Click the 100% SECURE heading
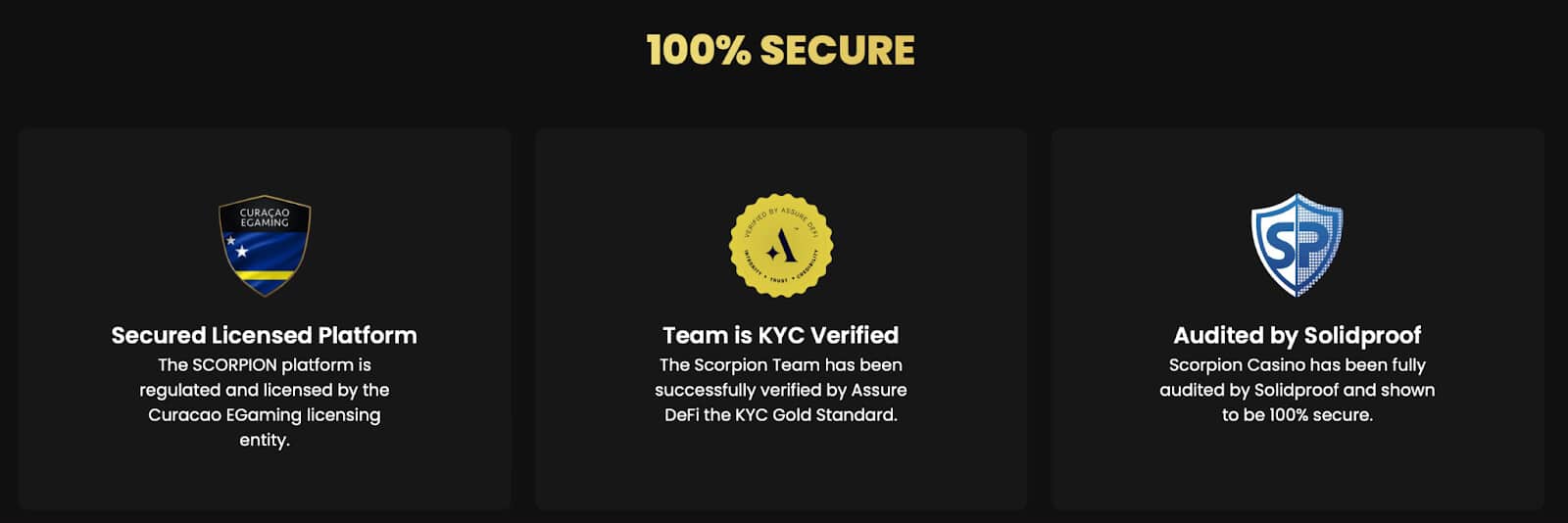 coord(780,51)
